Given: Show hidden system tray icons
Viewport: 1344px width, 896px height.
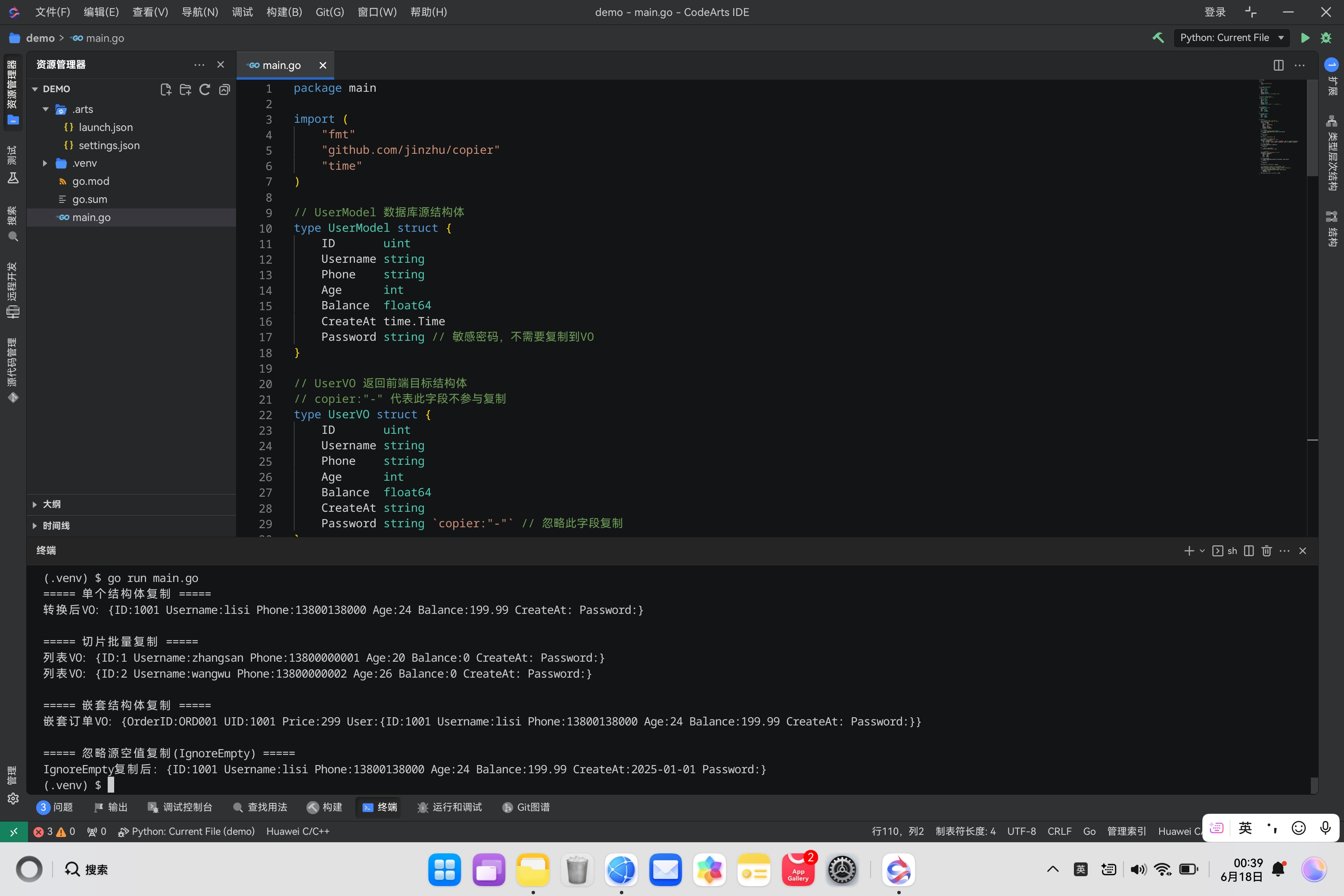Looking at the screenshot, I should [x=1052, y=869].
